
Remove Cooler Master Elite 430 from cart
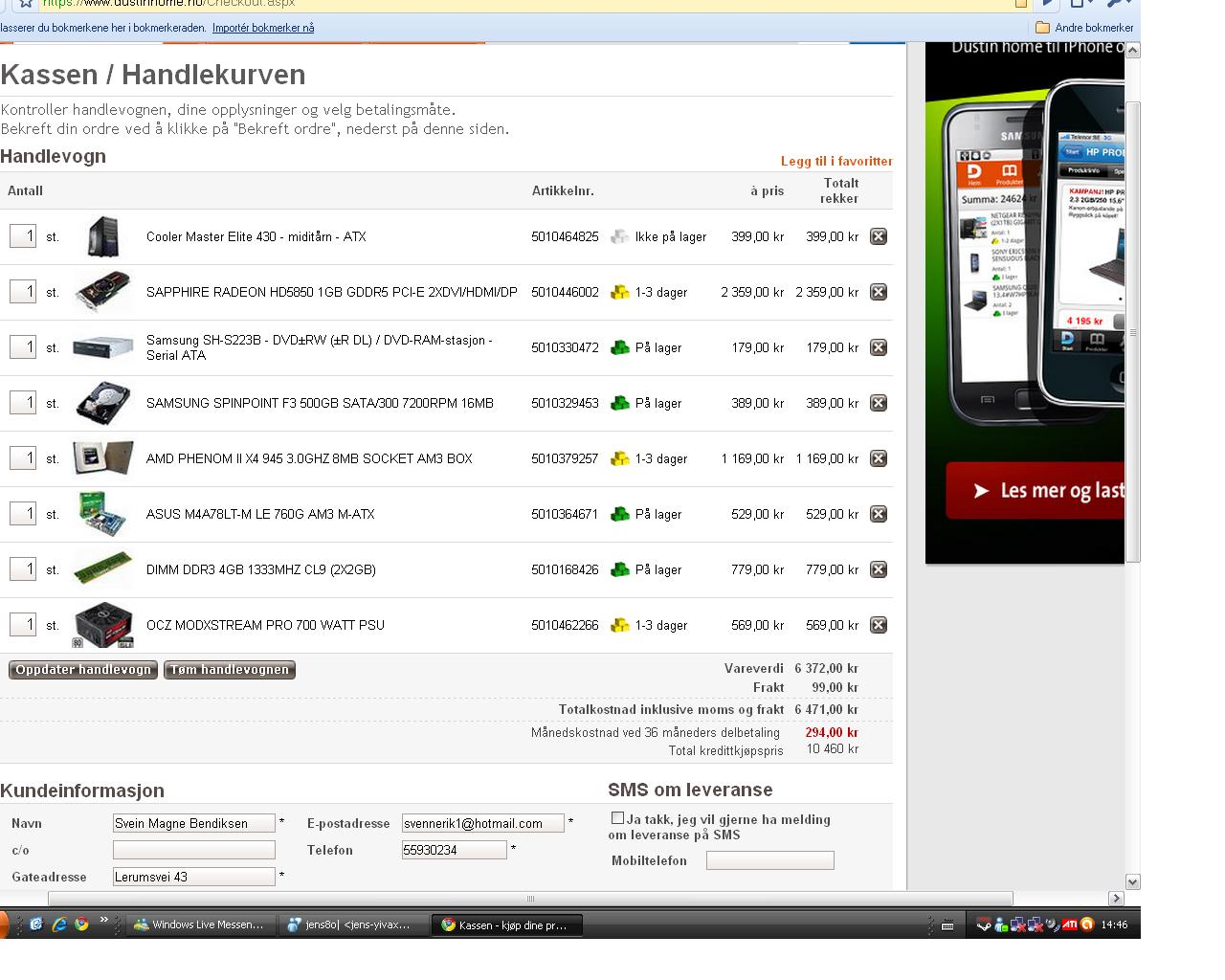point(878,236)
